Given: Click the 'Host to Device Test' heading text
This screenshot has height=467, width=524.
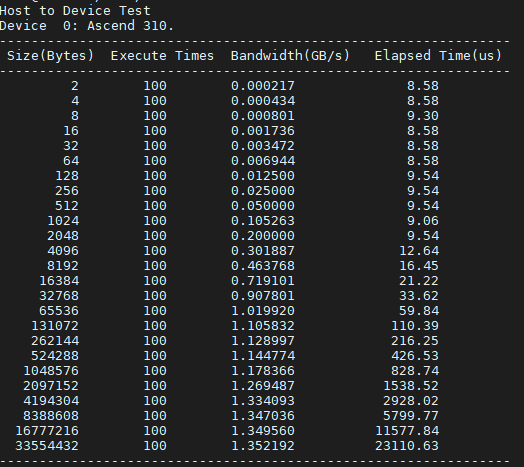Looking at the screenshot, I should click(x=75, y=11).
